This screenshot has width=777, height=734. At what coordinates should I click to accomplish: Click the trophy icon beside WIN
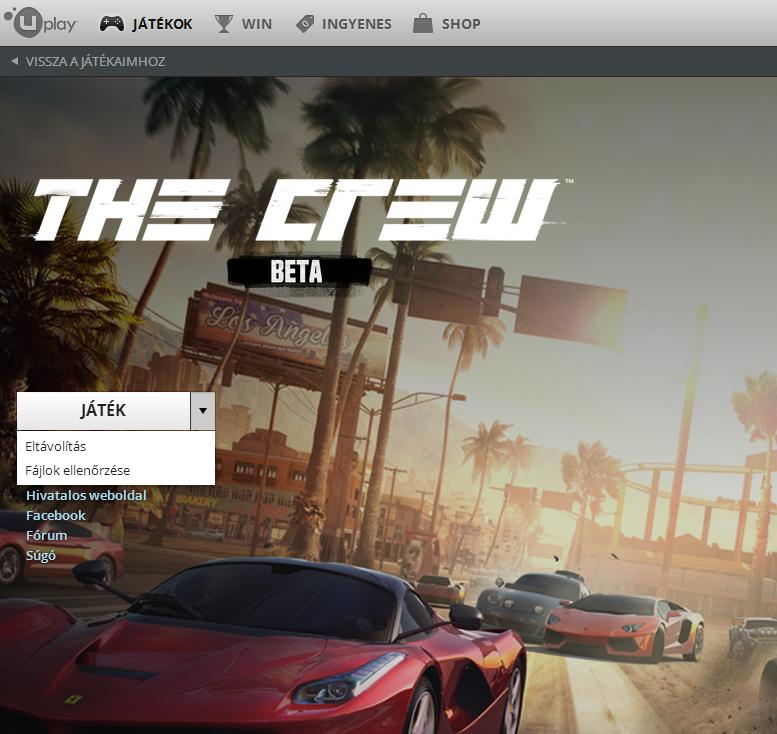click(x=223, y=23)
